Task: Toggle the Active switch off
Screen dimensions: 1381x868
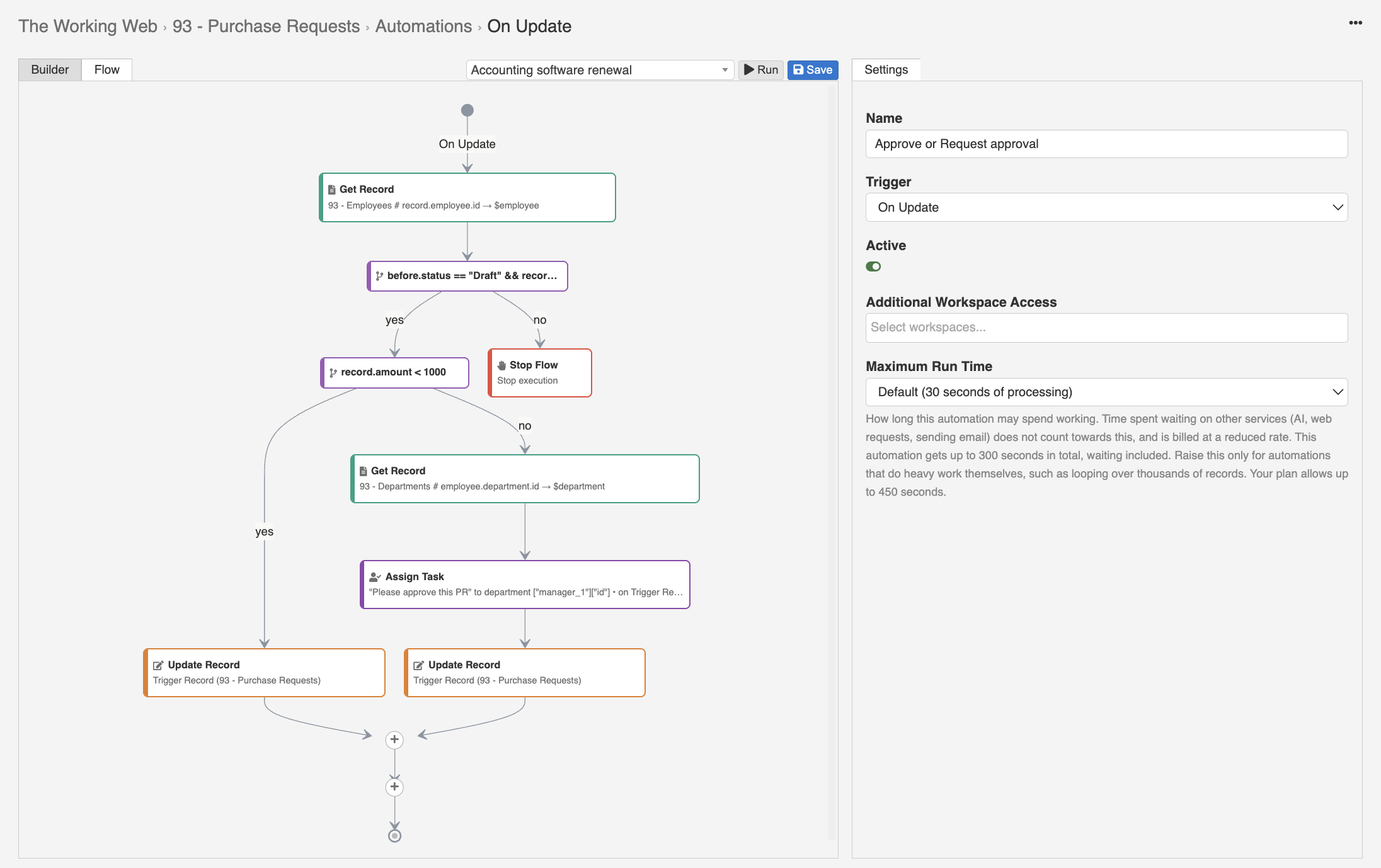Action: click(x=873, y=266)
